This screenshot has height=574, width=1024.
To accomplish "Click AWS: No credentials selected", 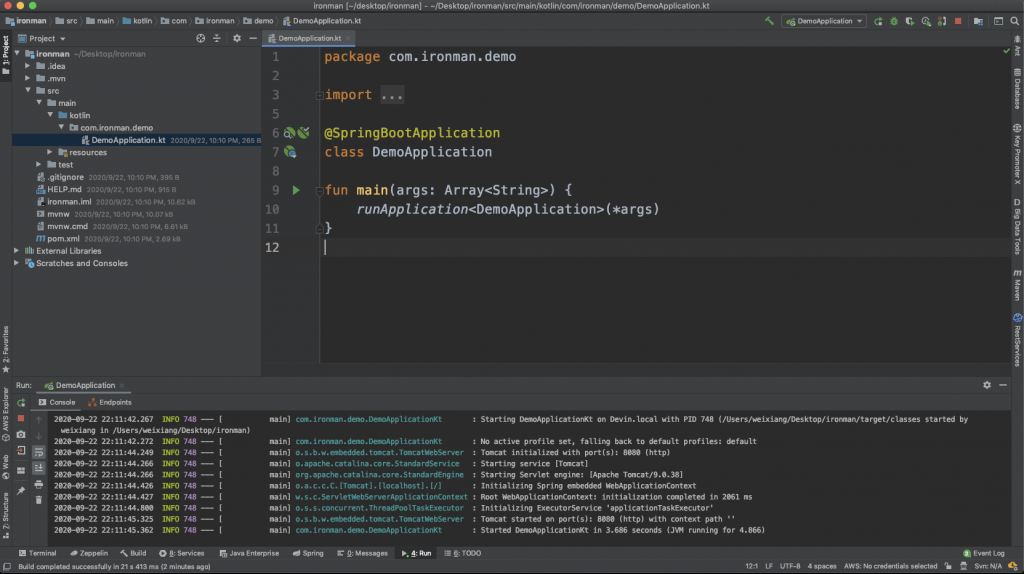I will coord(890,566).
